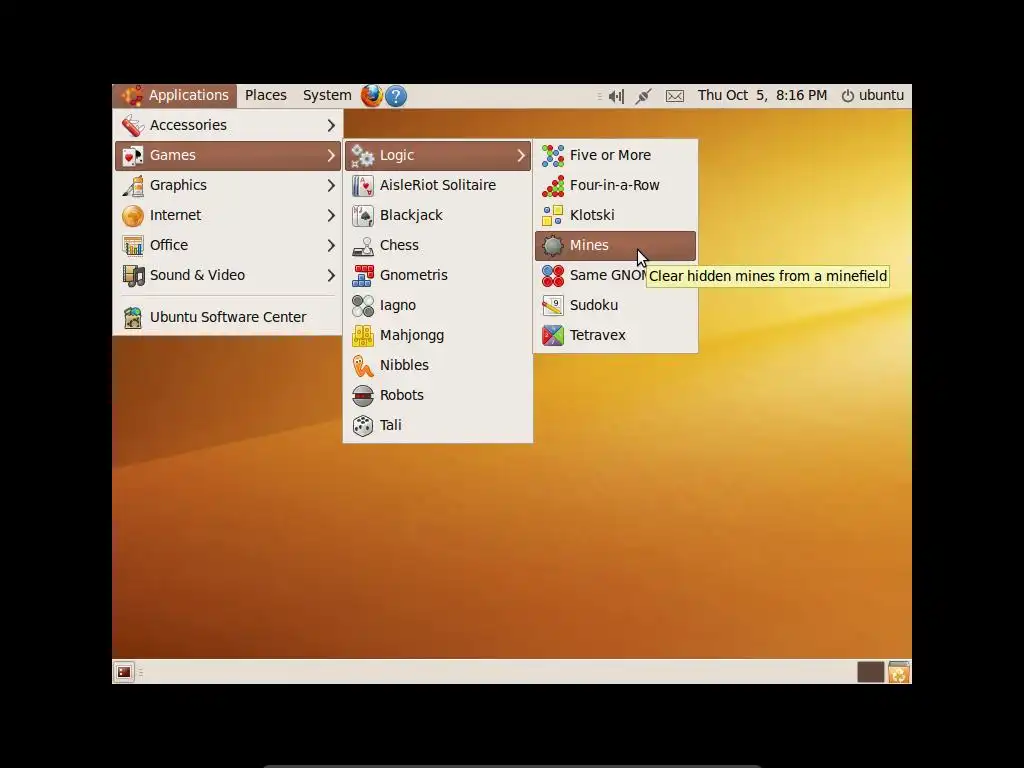Click the Robots icon
The width and height of the screenshot is (1024, 768).
pos(362,396)
